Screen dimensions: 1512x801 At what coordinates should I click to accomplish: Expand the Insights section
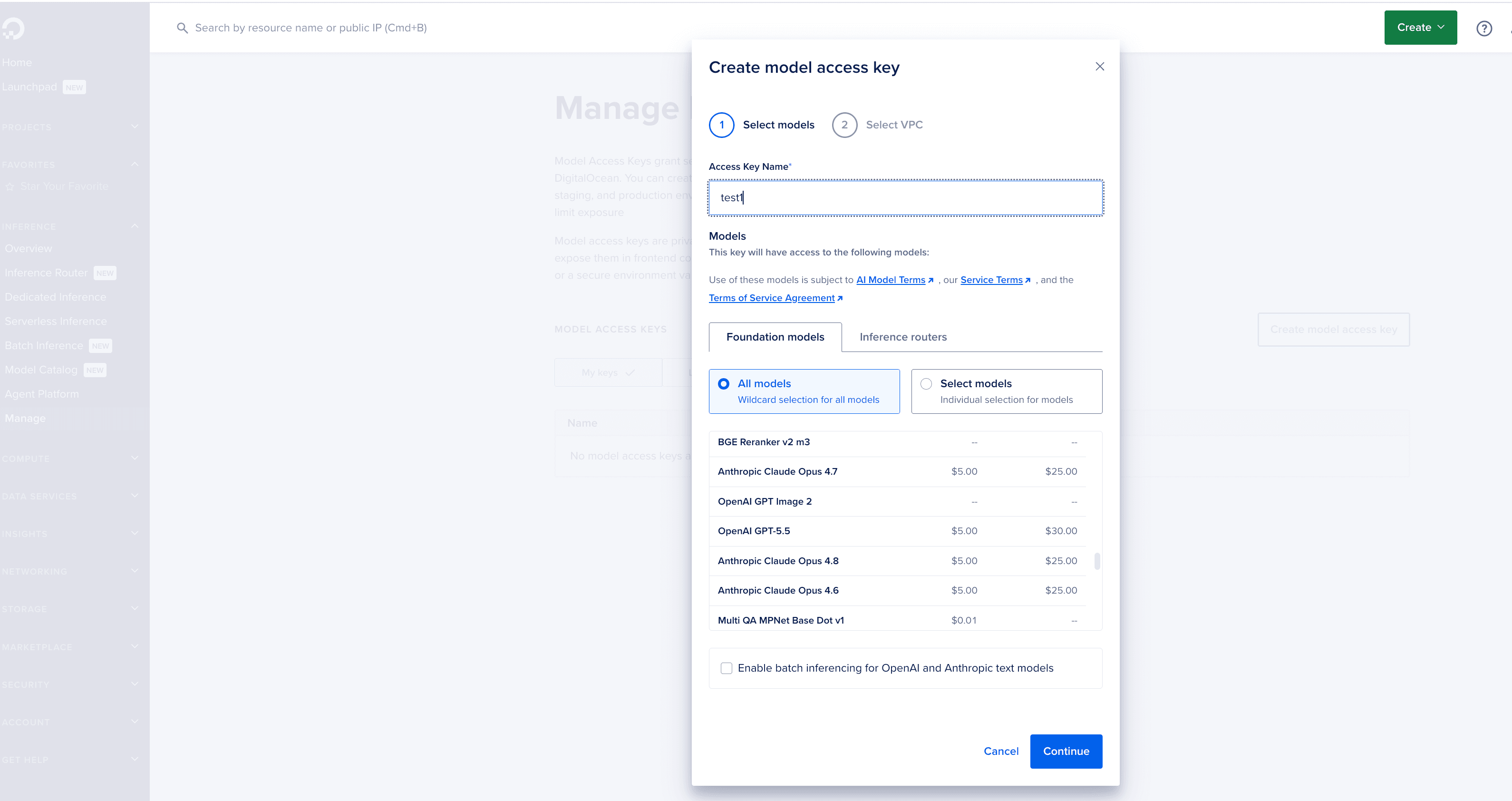point(70,533)
